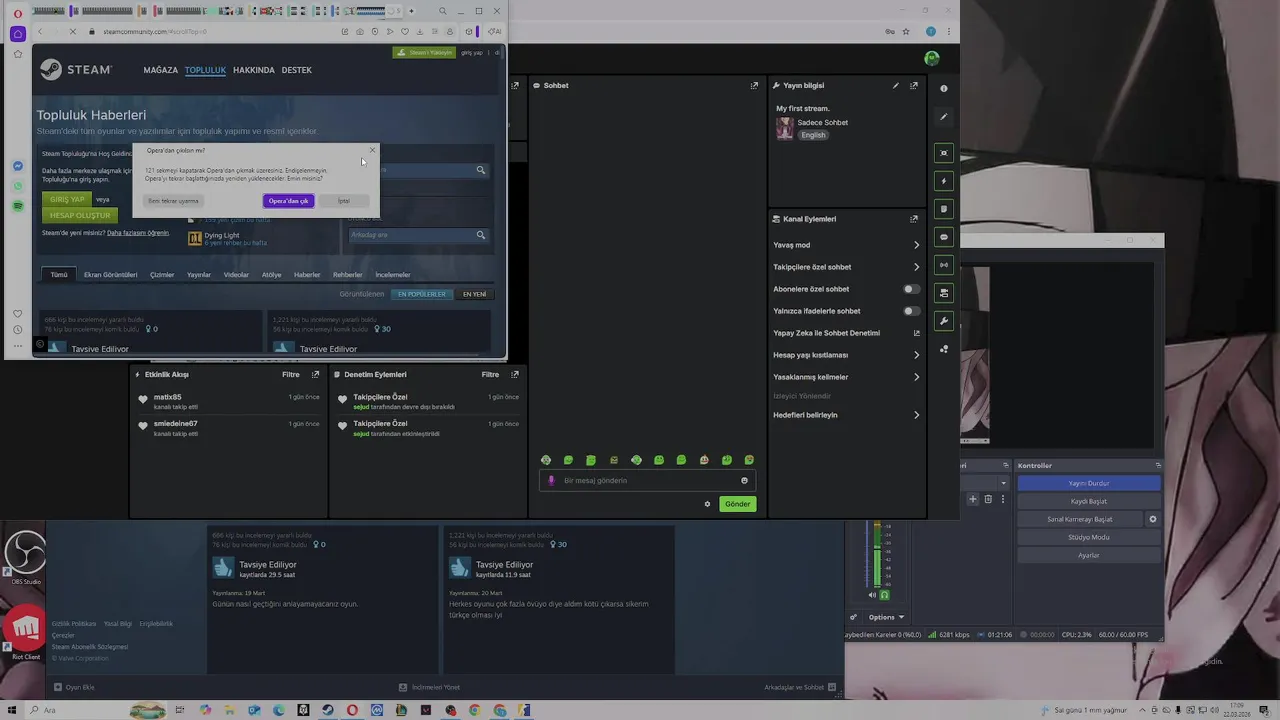Open the Denetim Eylemleri Filtre dropdown

point(490,375)
